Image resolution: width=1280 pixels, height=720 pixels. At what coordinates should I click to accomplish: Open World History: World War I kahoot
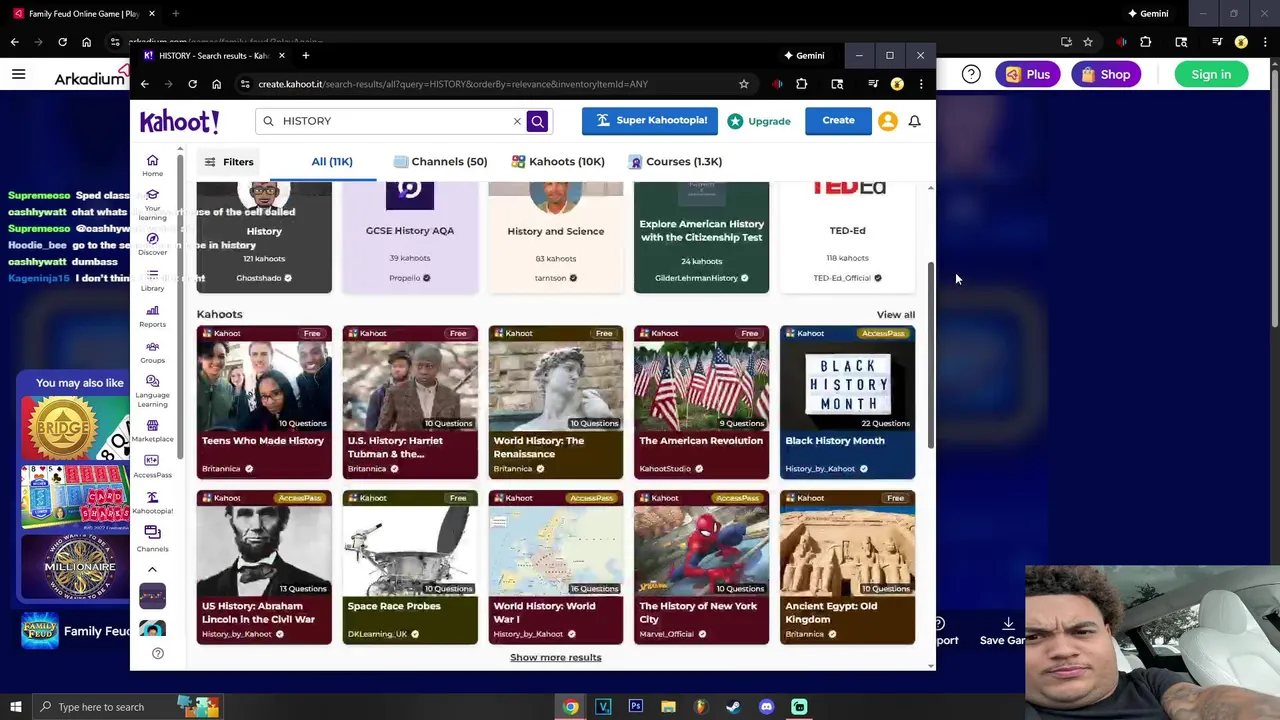[555, 567]
